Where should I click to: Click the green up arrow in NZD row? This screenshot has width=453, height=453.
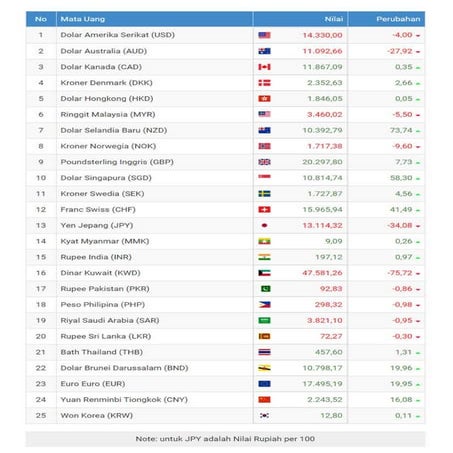point(418,131)
